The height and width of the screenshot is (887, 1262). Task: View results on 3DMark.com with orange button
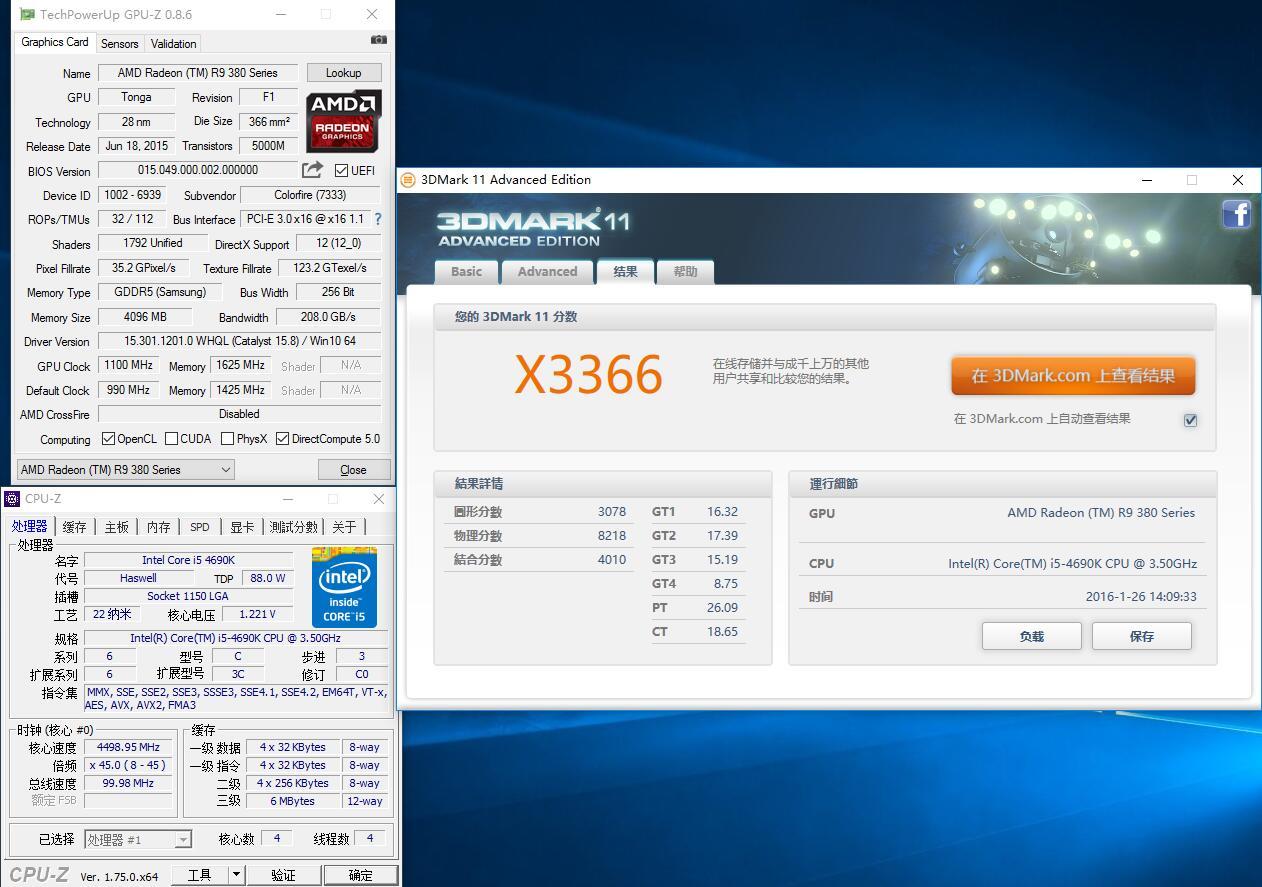[x=1072, y=376]
